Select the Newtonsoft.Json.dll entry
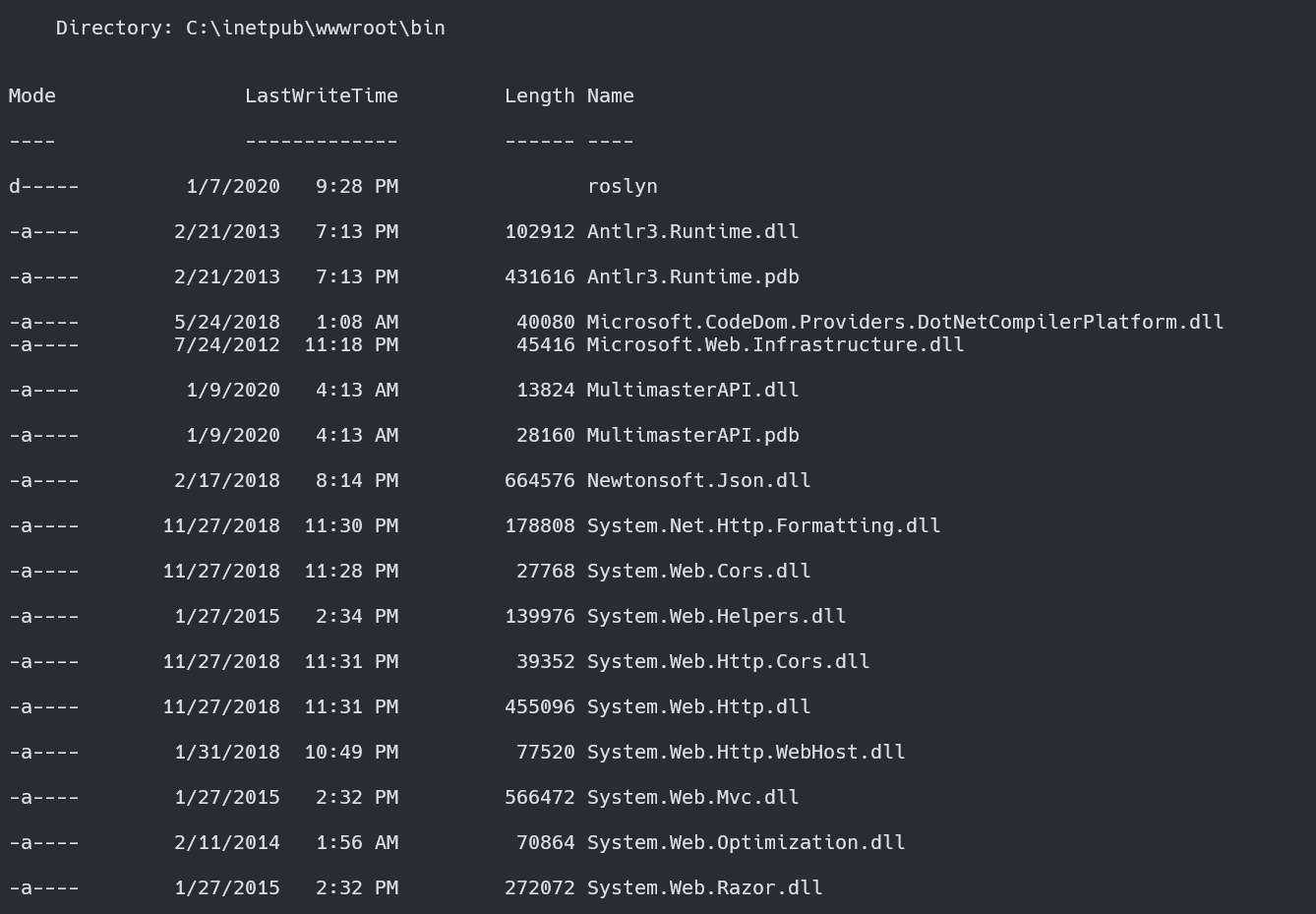Image resolution: width=1316 pixels, height=914 pixels. (698, 480)
